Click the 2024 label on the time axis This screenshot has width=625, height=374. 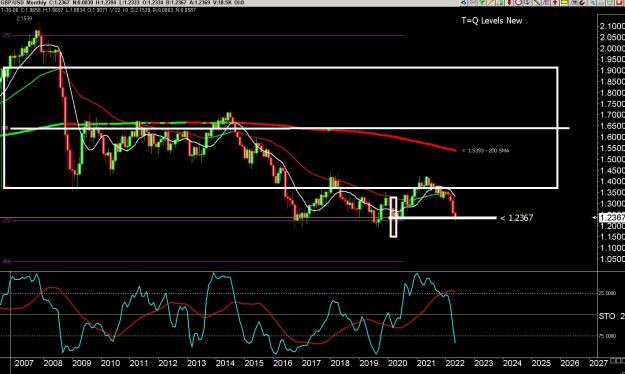[x=512, y=363]
